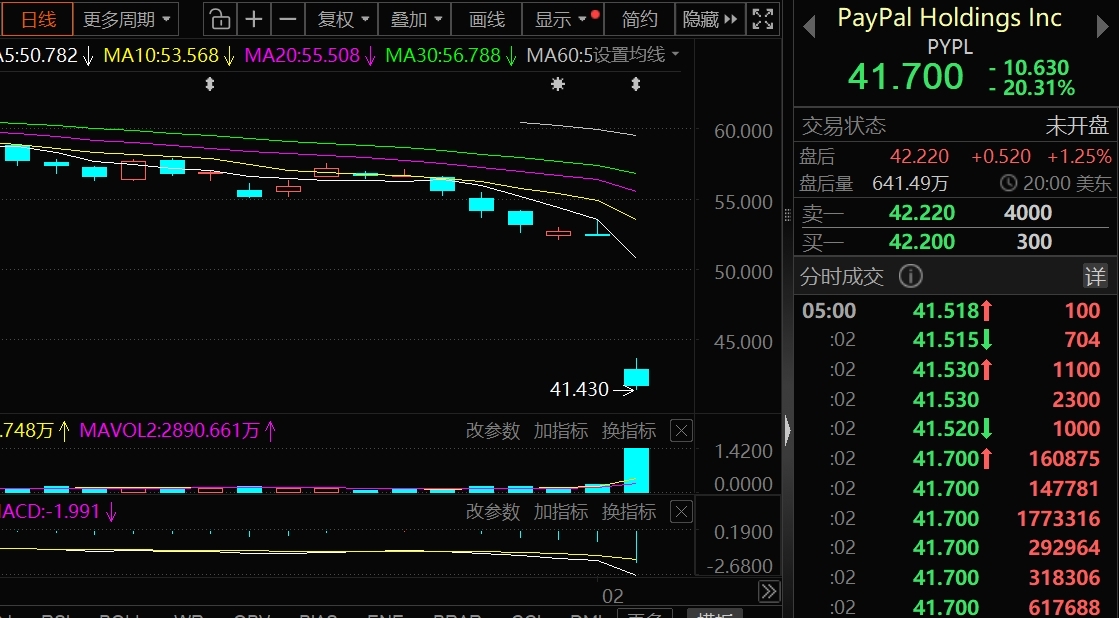Screen dimensions: 1119x618
Task: Open info icon next to 分时成交
Action: (911, 276)
